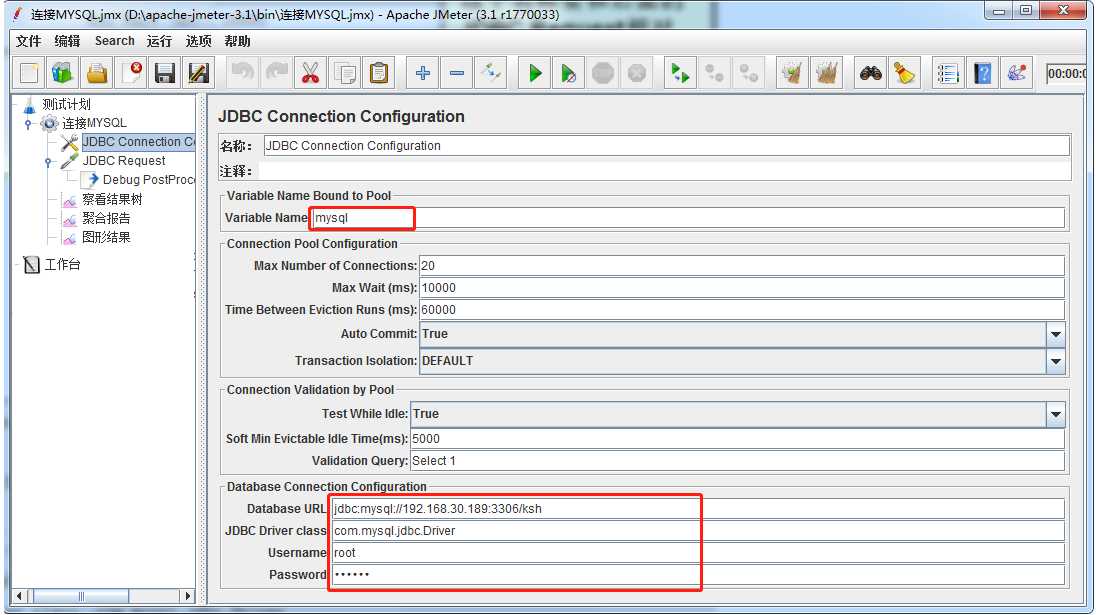The width and height of the screenshot is (1096, 615).
Task: Open the 选项 menu
Action: click(199, 41)
